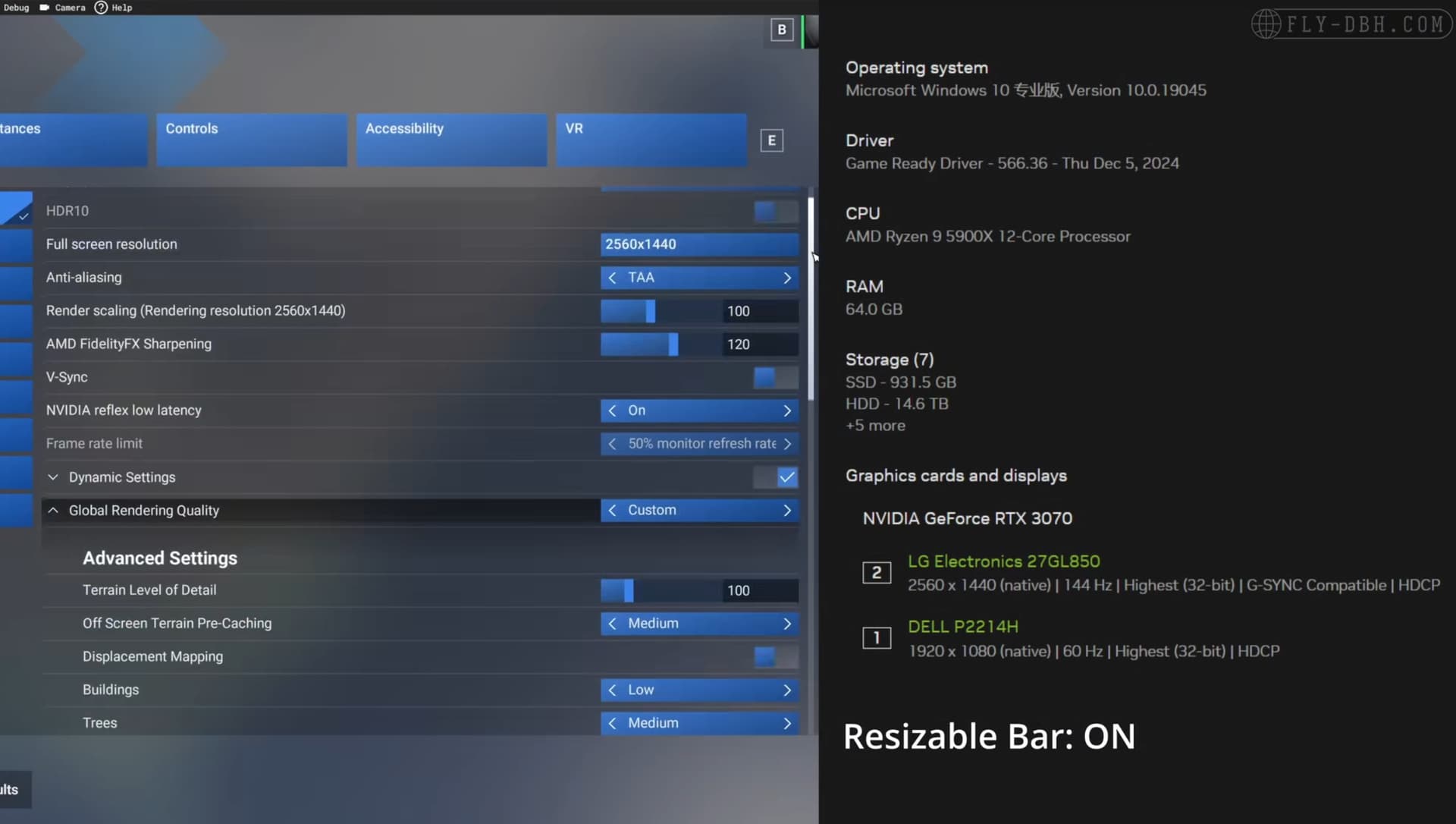Image resolution: width=1456 pixels, height=824 pixels.
Task: Click the camera icon in the top menu bar
Action: [x=43, y=8]
